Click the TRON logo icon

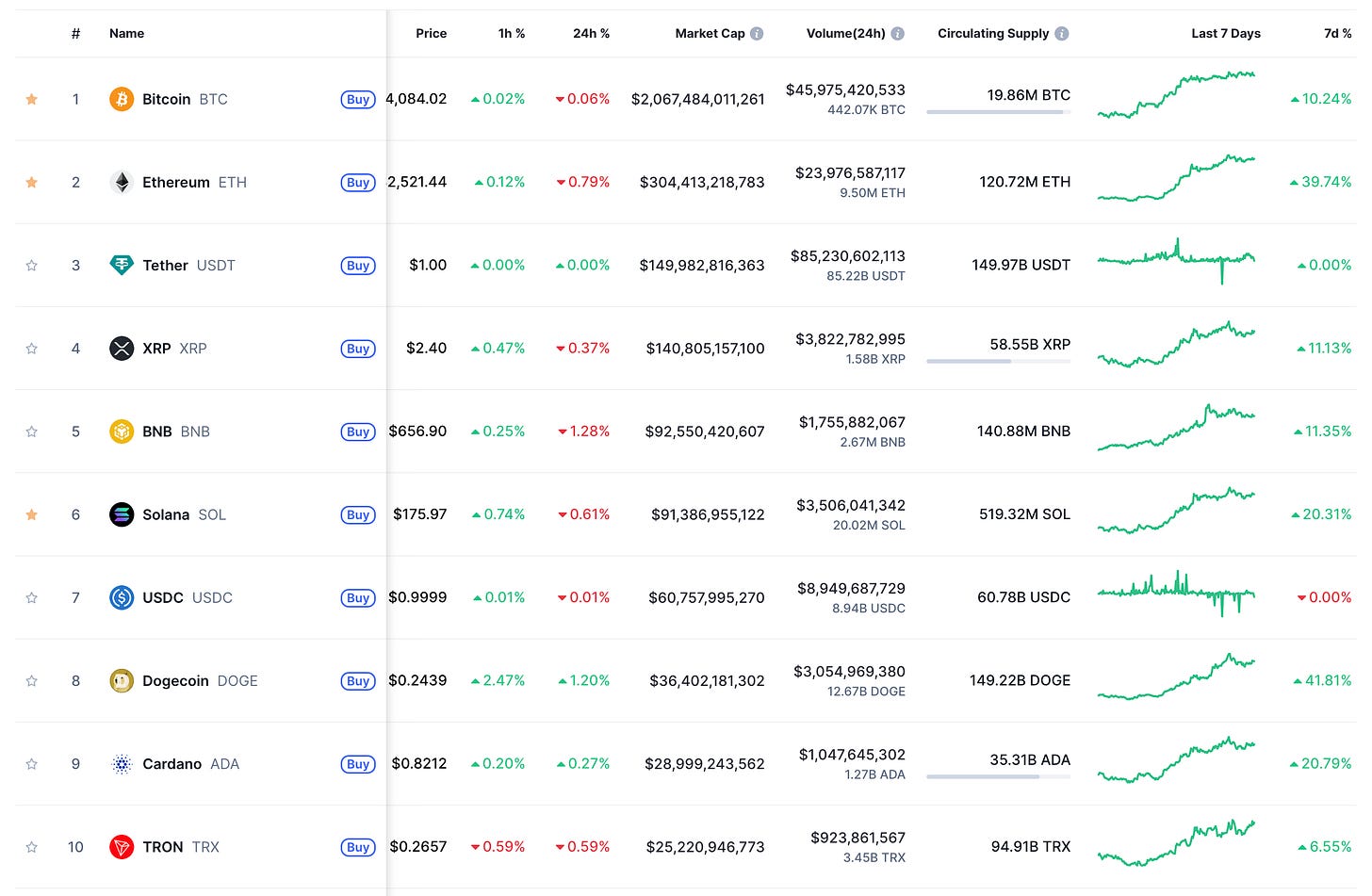click(x=122, y=847)
